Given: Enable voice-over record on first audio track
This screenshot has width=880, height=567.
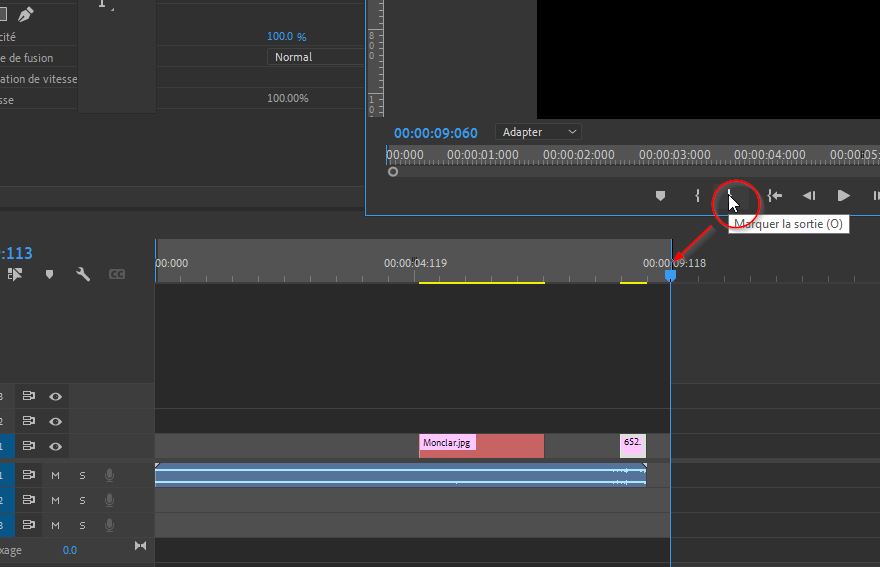Looking at the screenshot, I should tap(109, 475).
